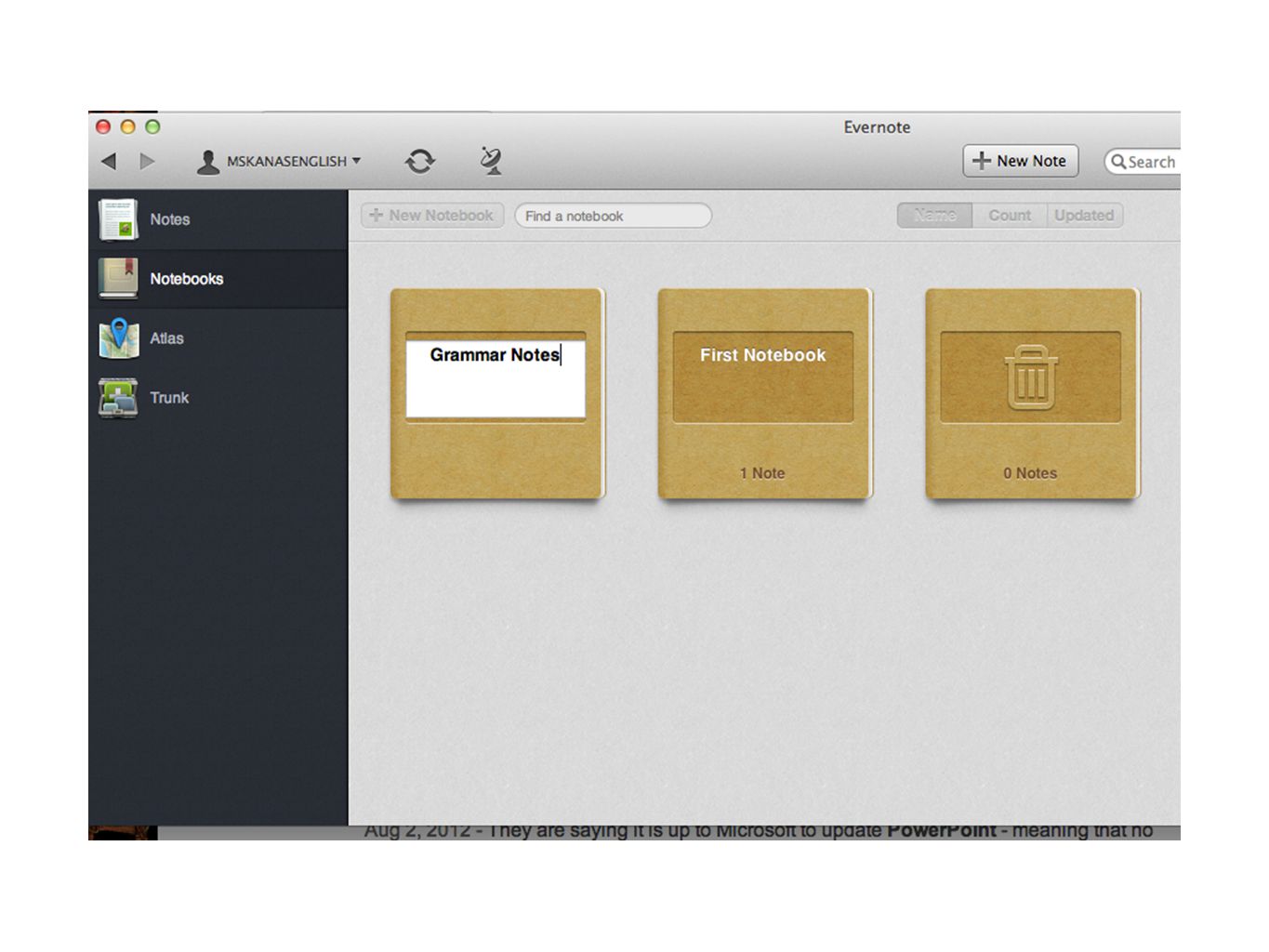This screenshot has height=952, width=1269.
Task: Create a note with New Note button
Action: click(1021, 161)
